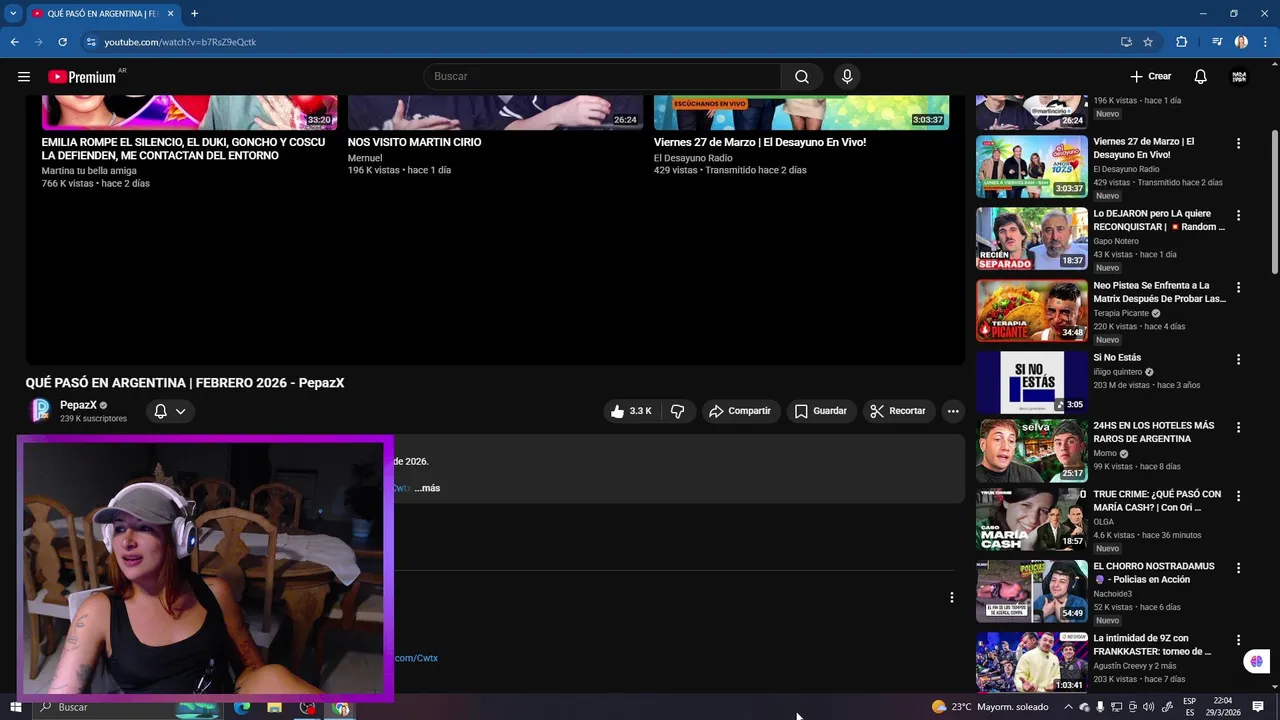Click the Guardar save button
The image size is (1280, 720).
(x=821, y=411)
